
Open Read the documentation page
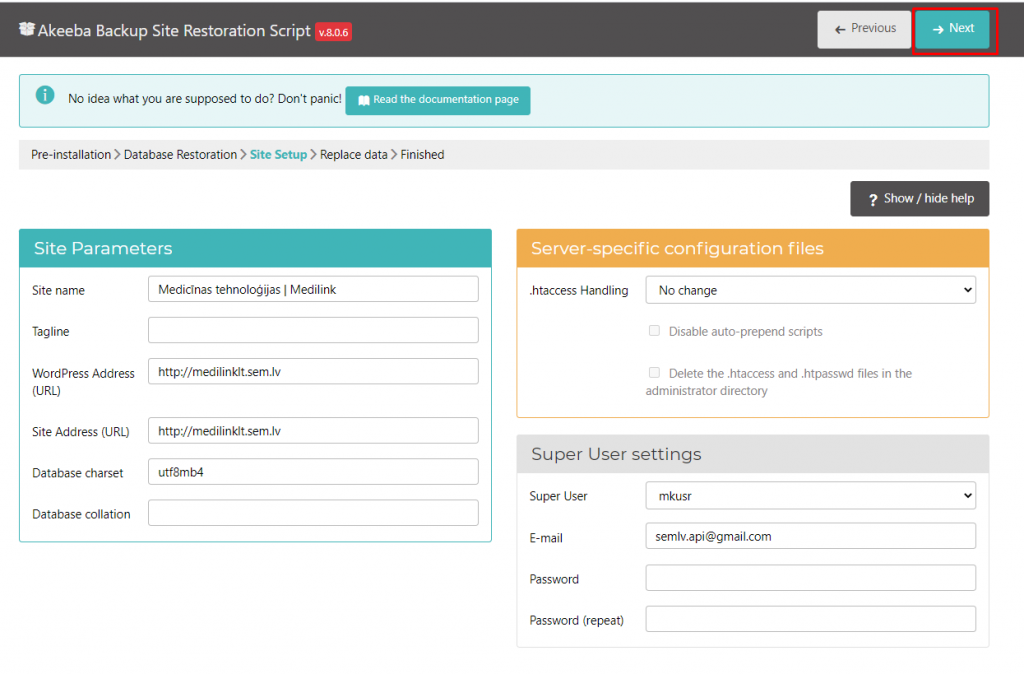coord(438,100)
